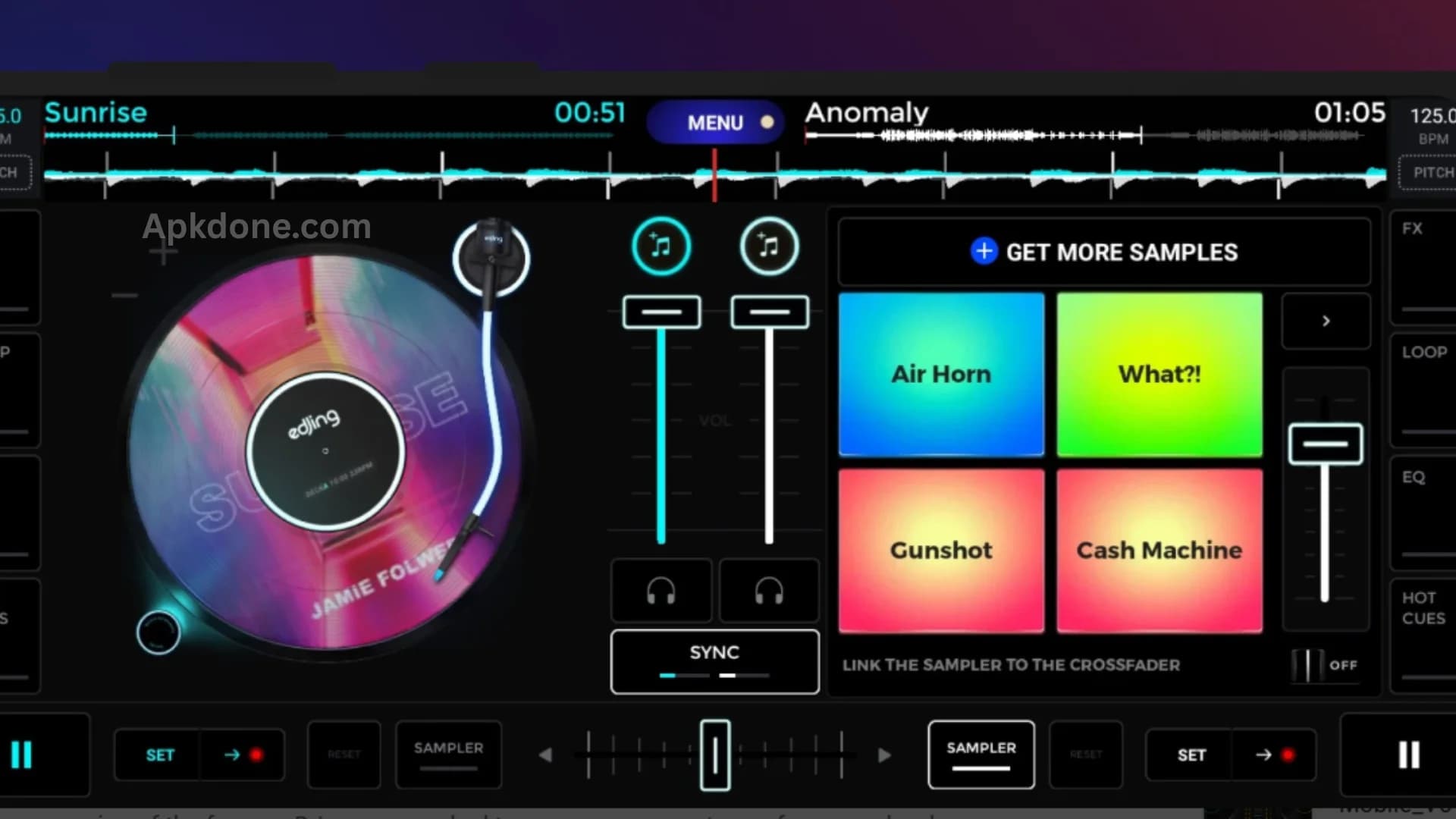Screen dimensions: 1456x819
Task: Set cue point on right deck
Action: point(1191,755)
